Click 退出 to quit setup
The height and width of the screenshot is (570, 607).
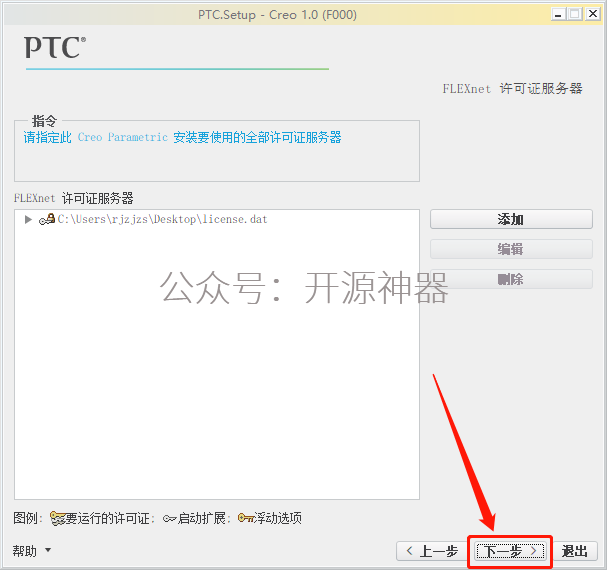point(574,551)
